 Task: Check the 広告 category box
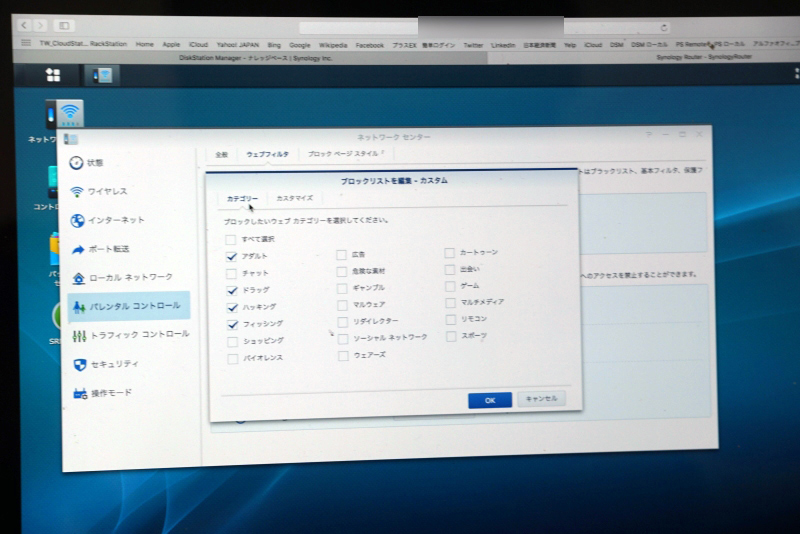pyautogui.click(x=341, y=255)
